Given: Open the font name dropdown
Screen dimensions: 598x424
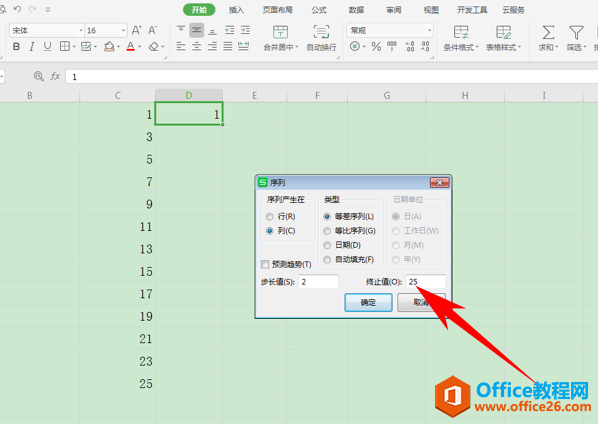Looking at the screenshot, I should [81, 30].
